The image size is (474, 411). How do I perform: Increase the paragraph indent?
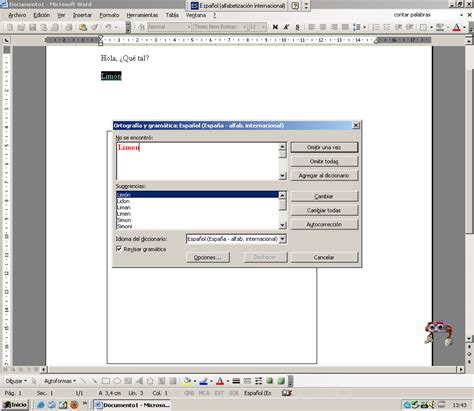(x=410, y=27)
